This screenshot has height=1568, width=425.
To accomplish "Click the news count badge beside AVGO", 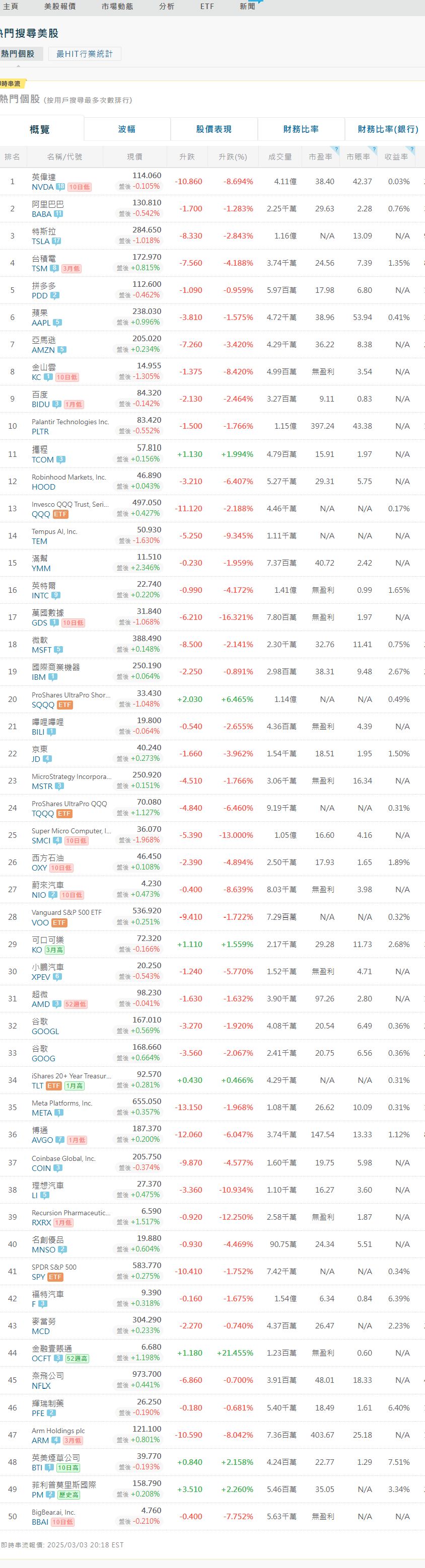I will tap(59, 1140).
